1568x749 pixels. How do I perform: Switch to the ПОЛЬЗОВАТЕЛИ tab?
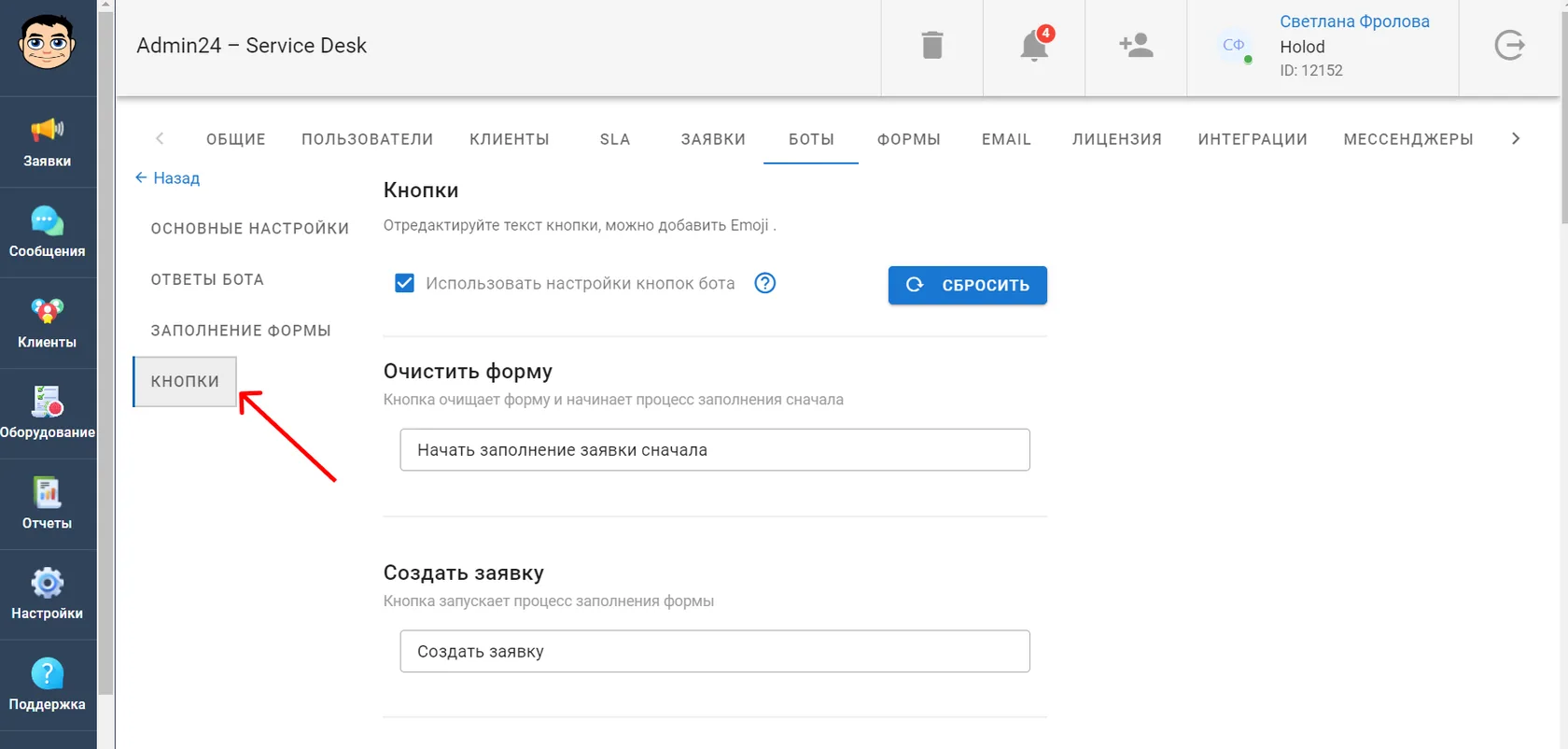point(368,139)
